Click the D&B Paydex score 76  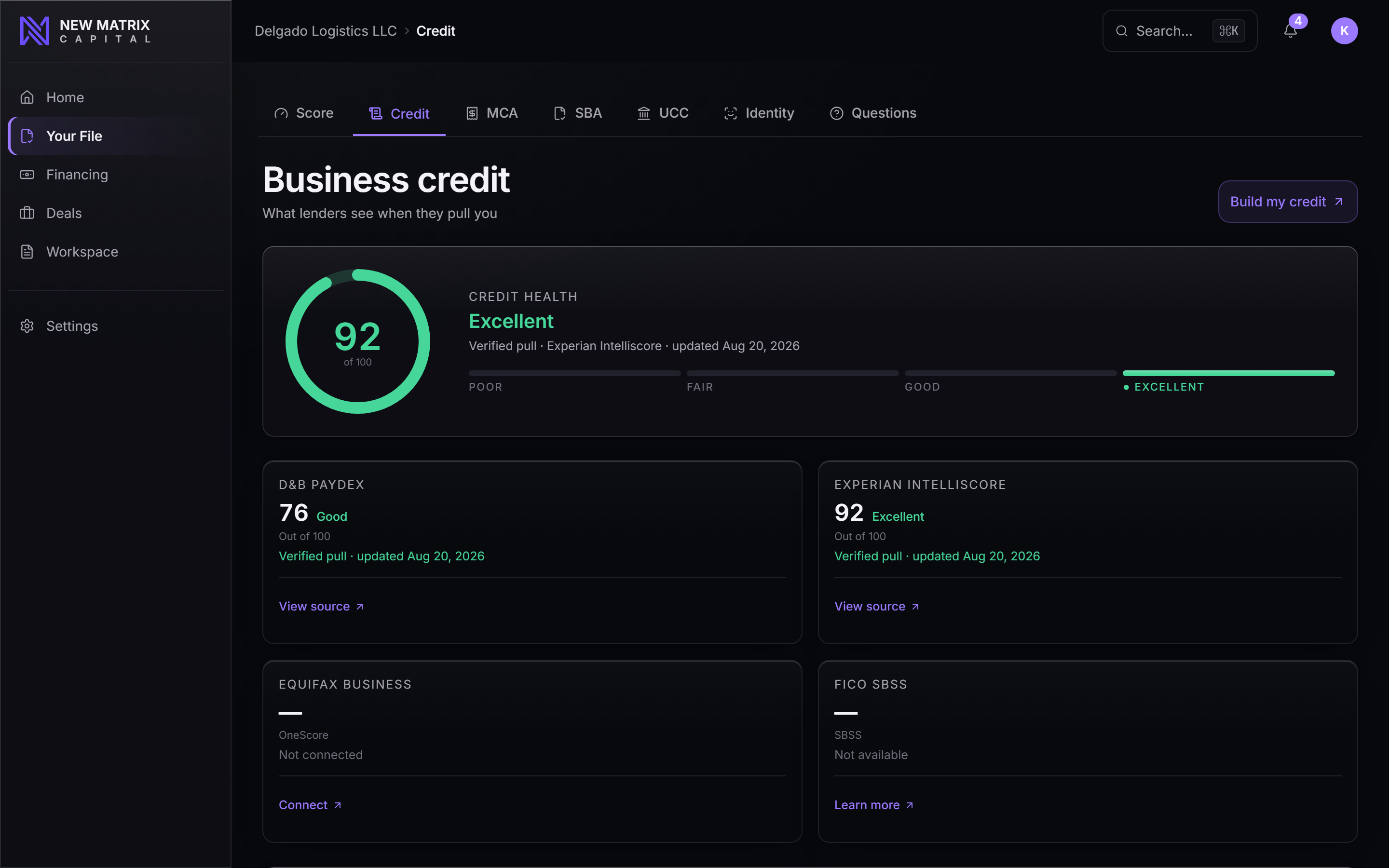[x=294, y=513]
